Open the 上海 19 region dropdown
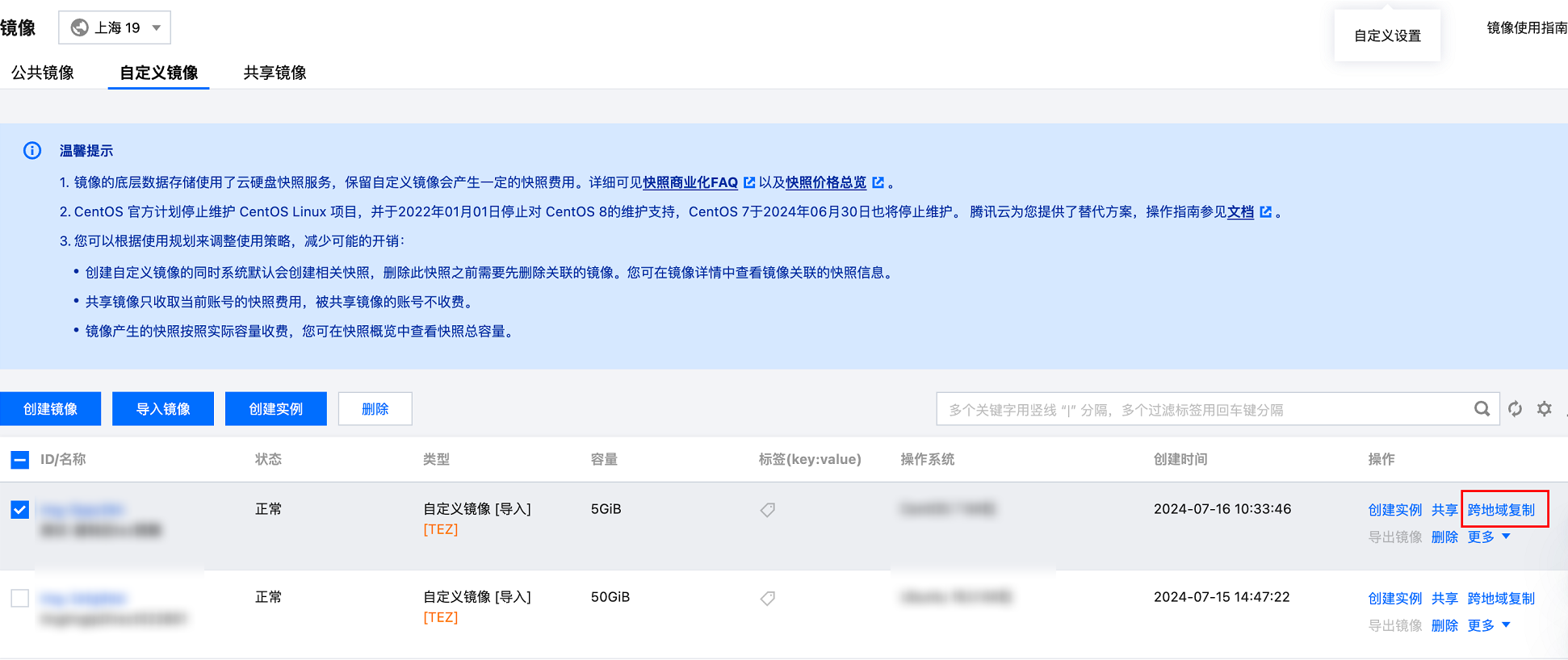The image size is (1568, 660). click(x=115, y=27)
